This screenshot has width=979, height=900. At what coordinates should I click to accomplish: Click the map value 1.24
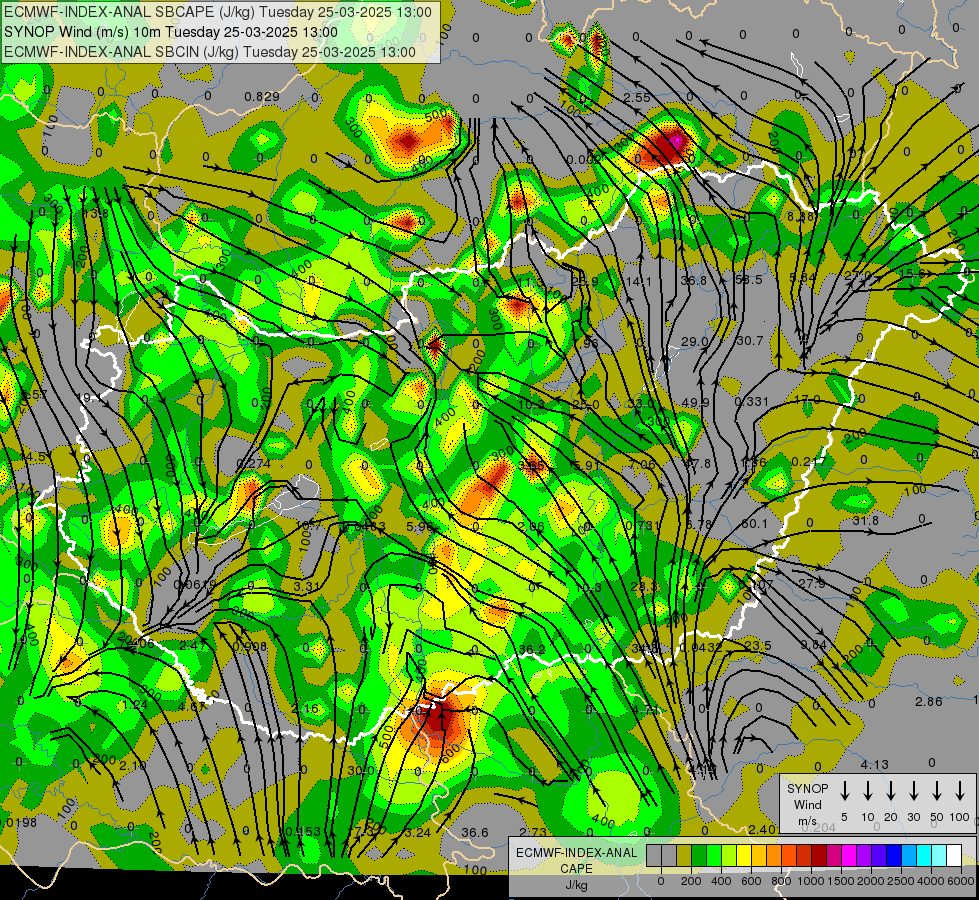tap(134, 705)
